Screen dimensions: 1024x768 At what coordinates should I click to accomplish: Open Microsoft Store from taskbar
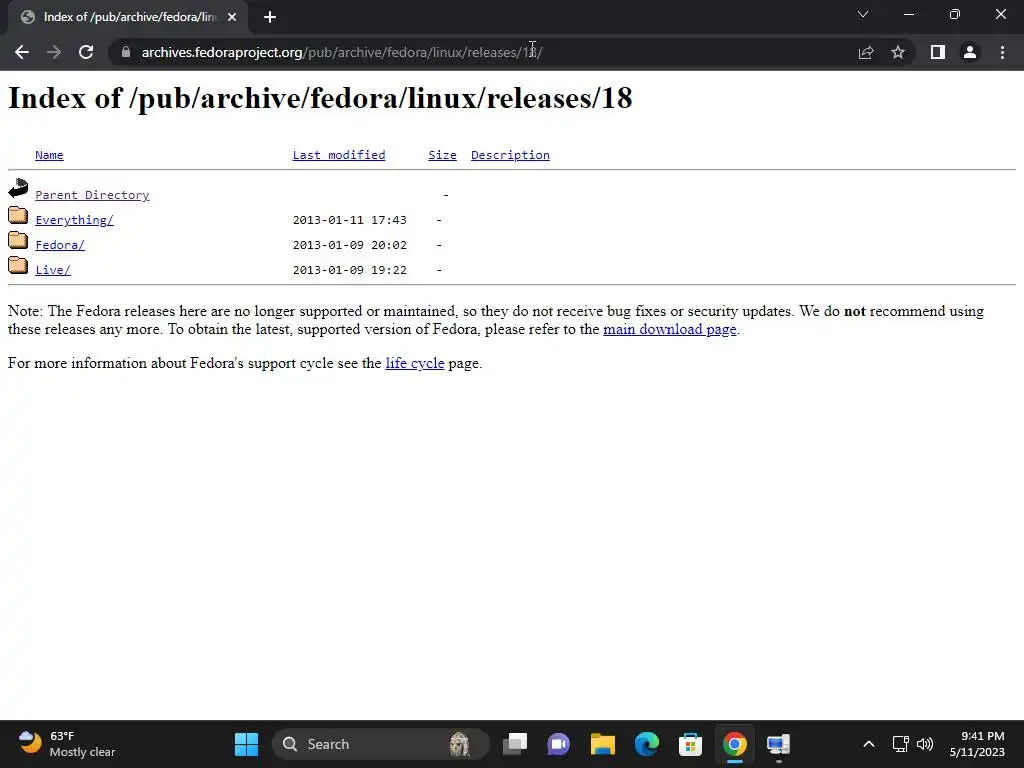(690, 744)
